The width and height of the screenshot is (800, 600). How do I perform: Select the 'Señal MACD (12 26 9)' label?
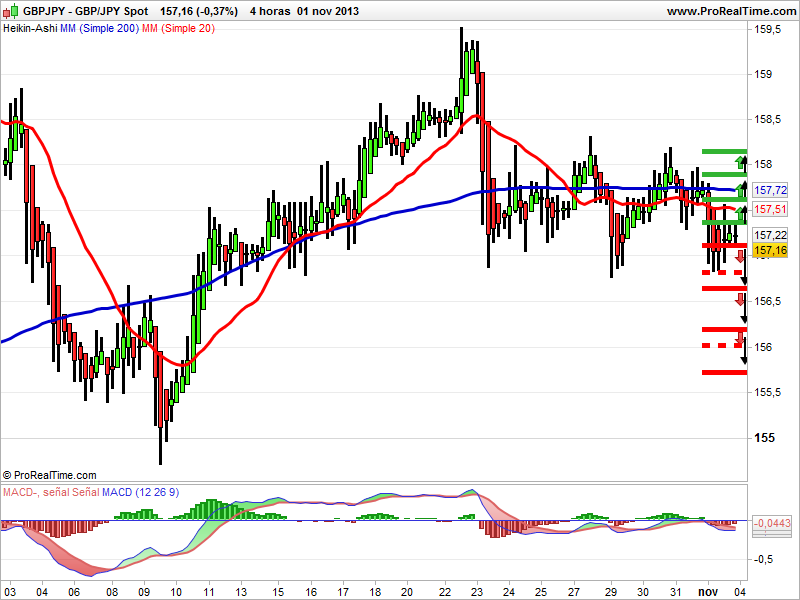click(125, 492)
